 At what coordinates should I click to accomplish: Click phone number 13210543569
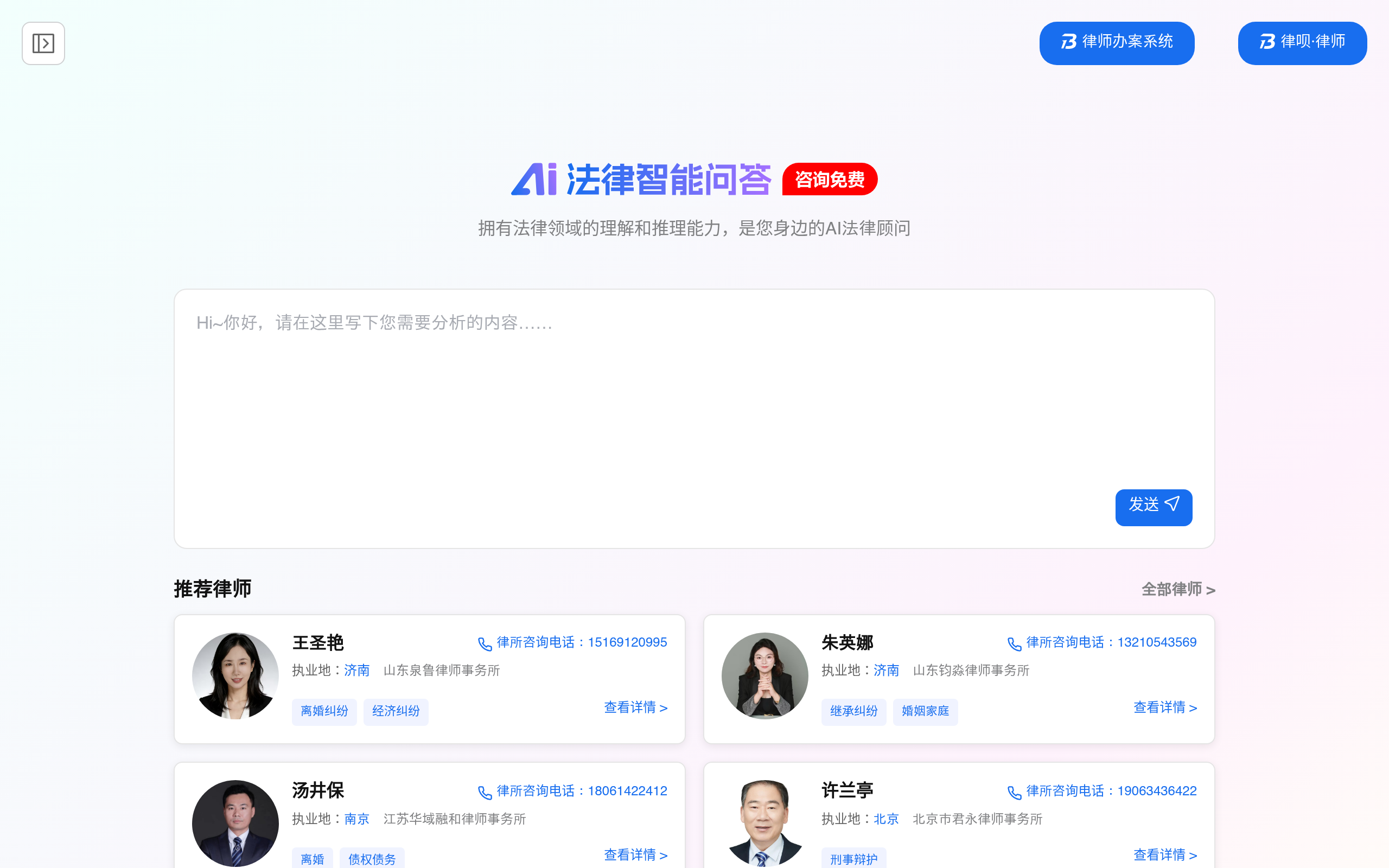tap(1157, 642)
